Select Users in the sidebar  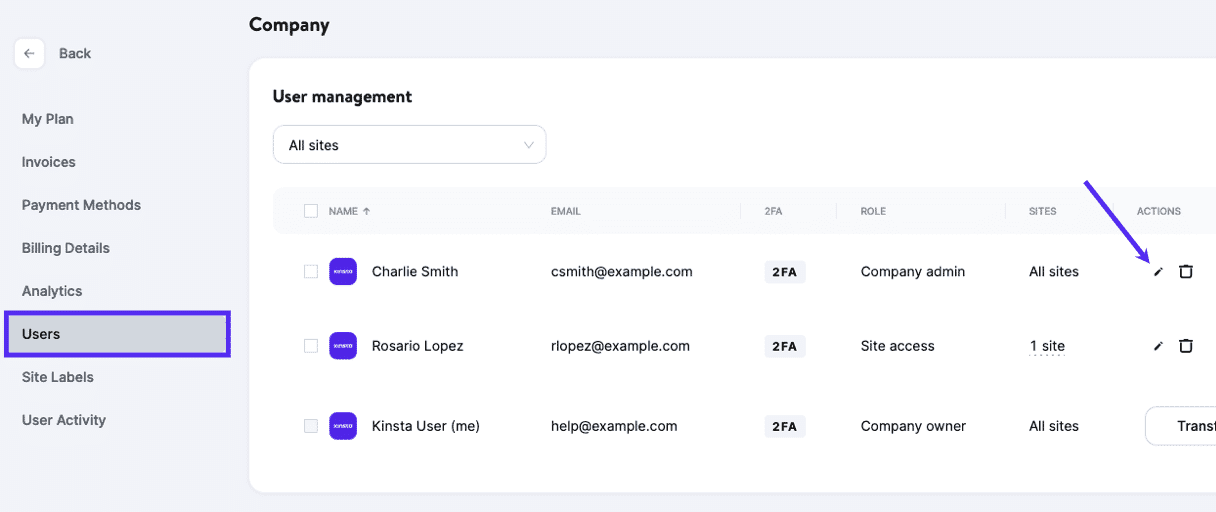click(118, 334)
